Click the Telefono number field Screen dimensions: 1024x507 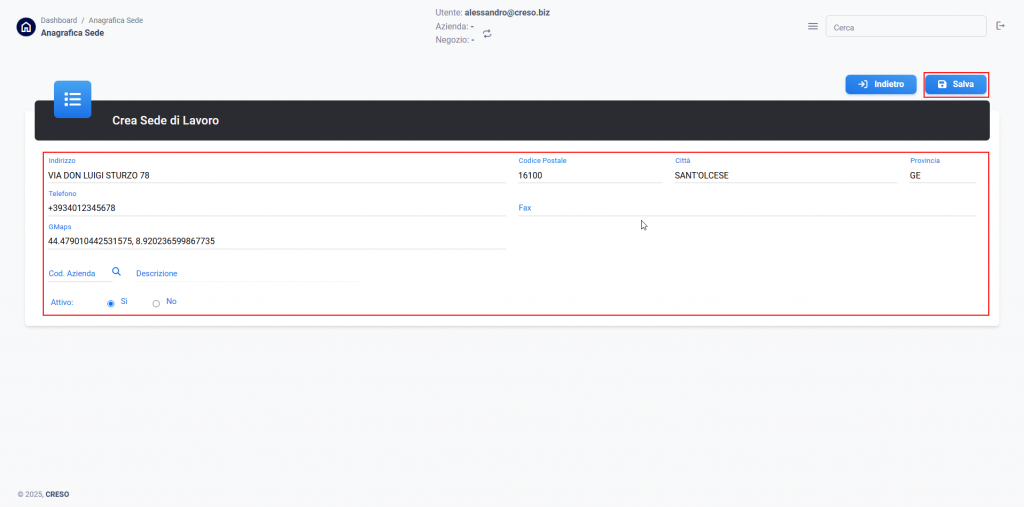point(276,208)
